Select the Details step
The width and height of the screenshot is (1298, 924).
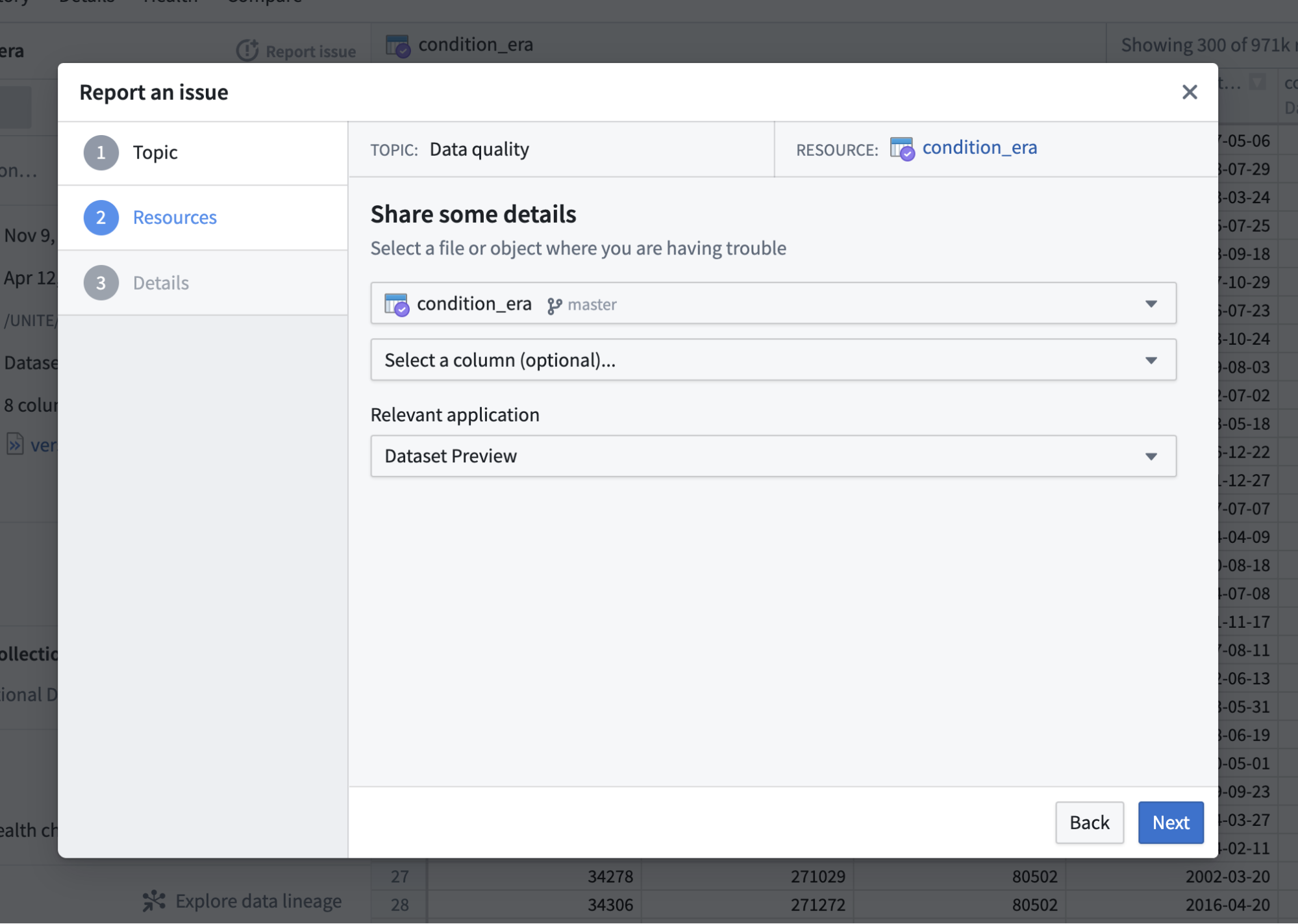160,283
